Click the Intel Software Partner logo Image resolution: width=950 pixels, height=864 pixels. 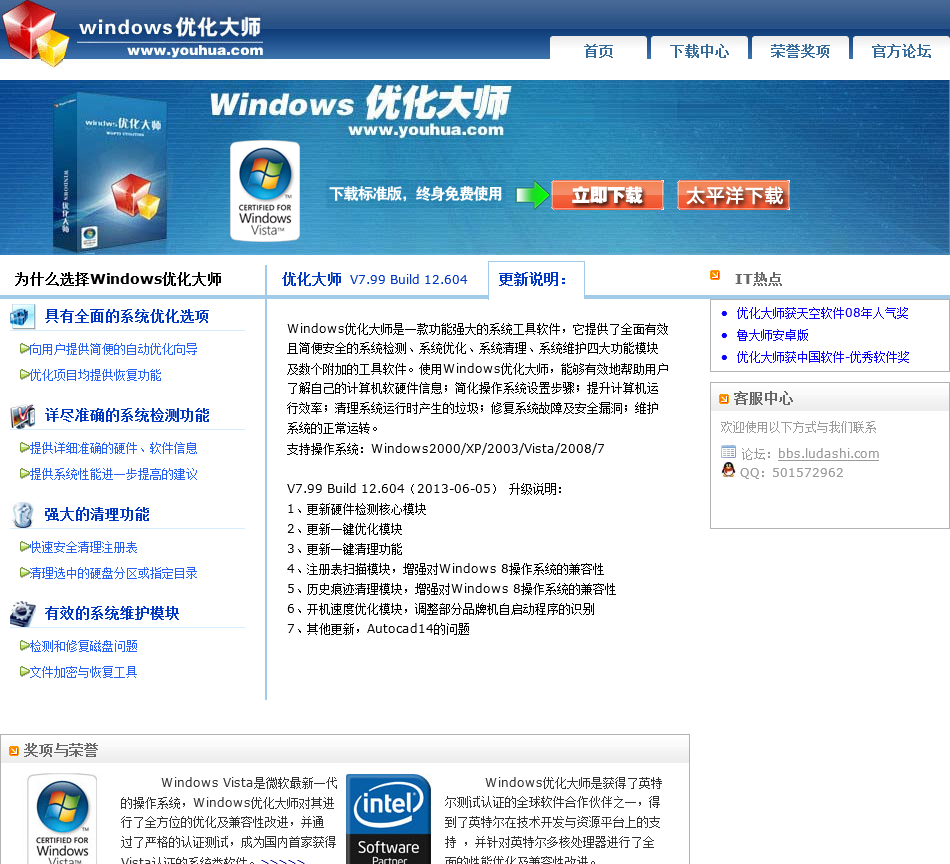(x=388, y=819)
